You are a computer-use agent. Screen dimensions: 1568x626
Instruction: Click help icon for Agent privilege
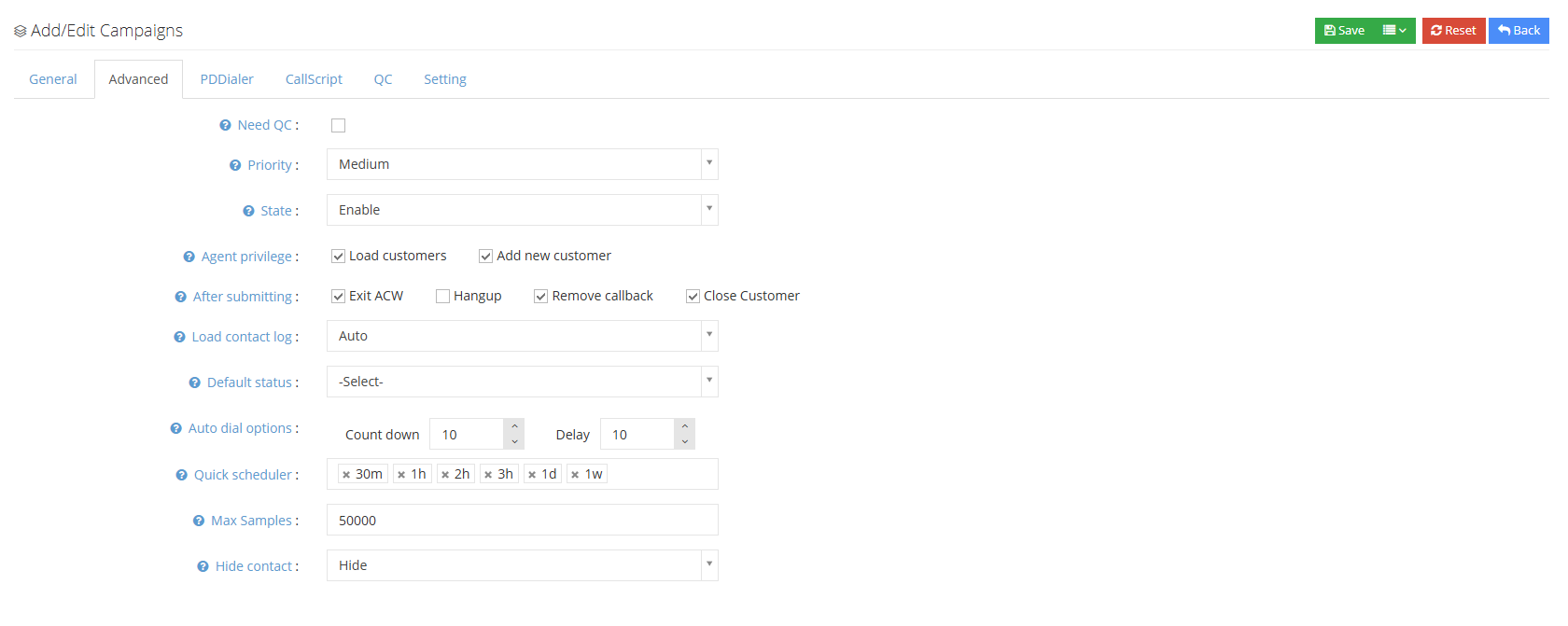pyautogui.click(x=189, y=257)
